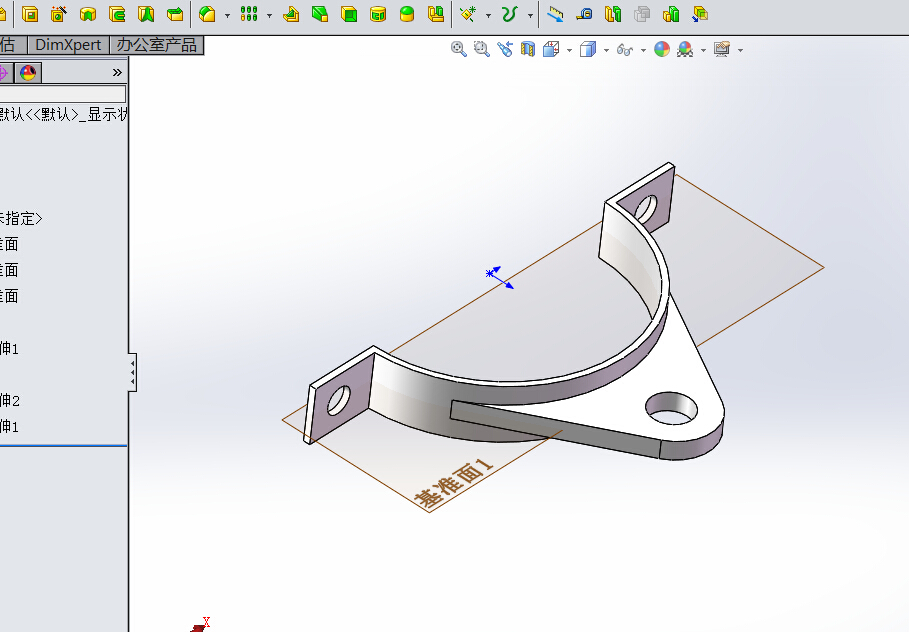The height and width of the screenshot is (632, 909).
Task: Select the Fillet tool
Action: [208, 14]
